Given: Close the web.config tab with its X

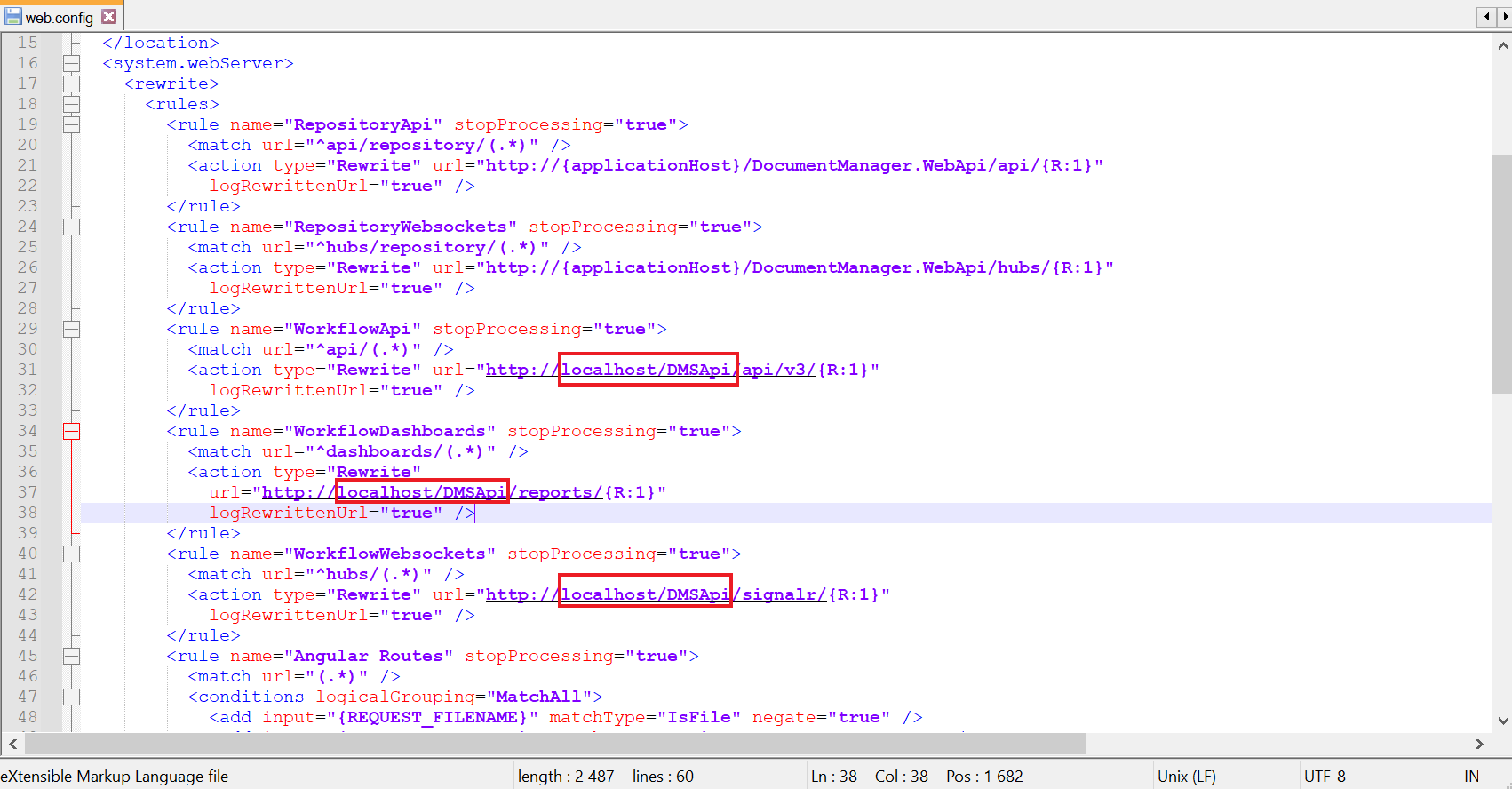Looking at the screenshot, I should [108, 17].
